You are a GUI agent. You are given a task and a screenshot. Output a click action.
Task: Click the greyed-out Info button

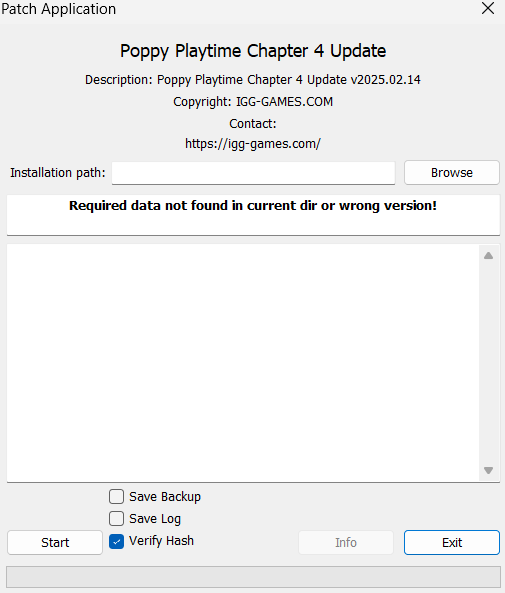coord(346,542)
